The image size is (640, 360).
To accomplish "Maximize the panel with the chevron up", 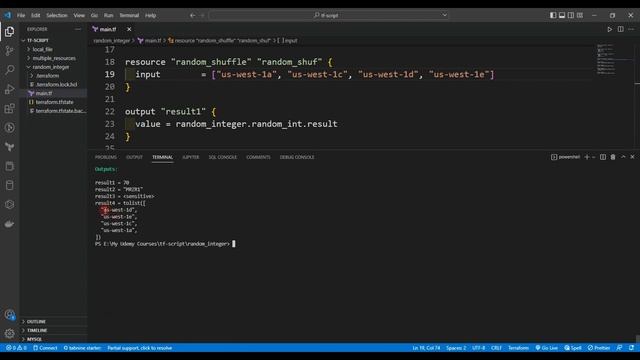I will (x=623, y=157).
